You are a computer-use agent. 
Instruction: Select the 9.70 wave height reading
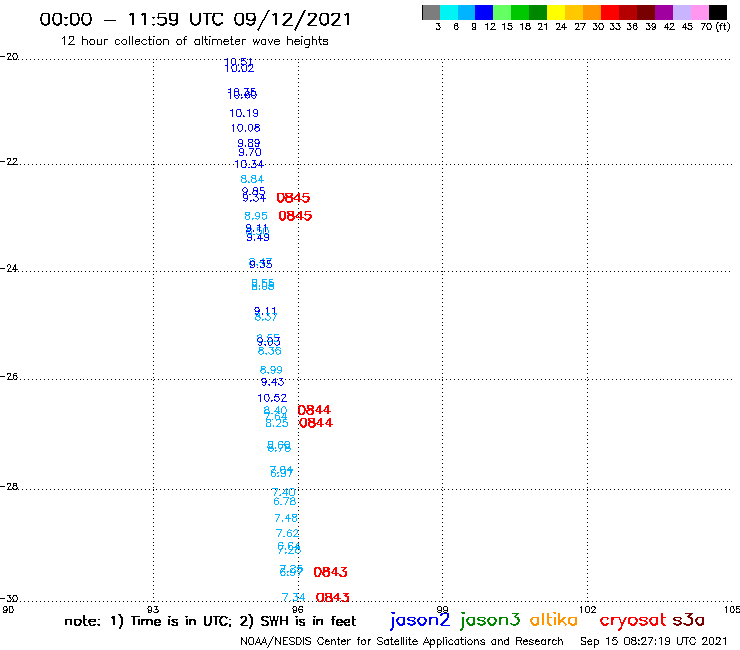point(250,152)
